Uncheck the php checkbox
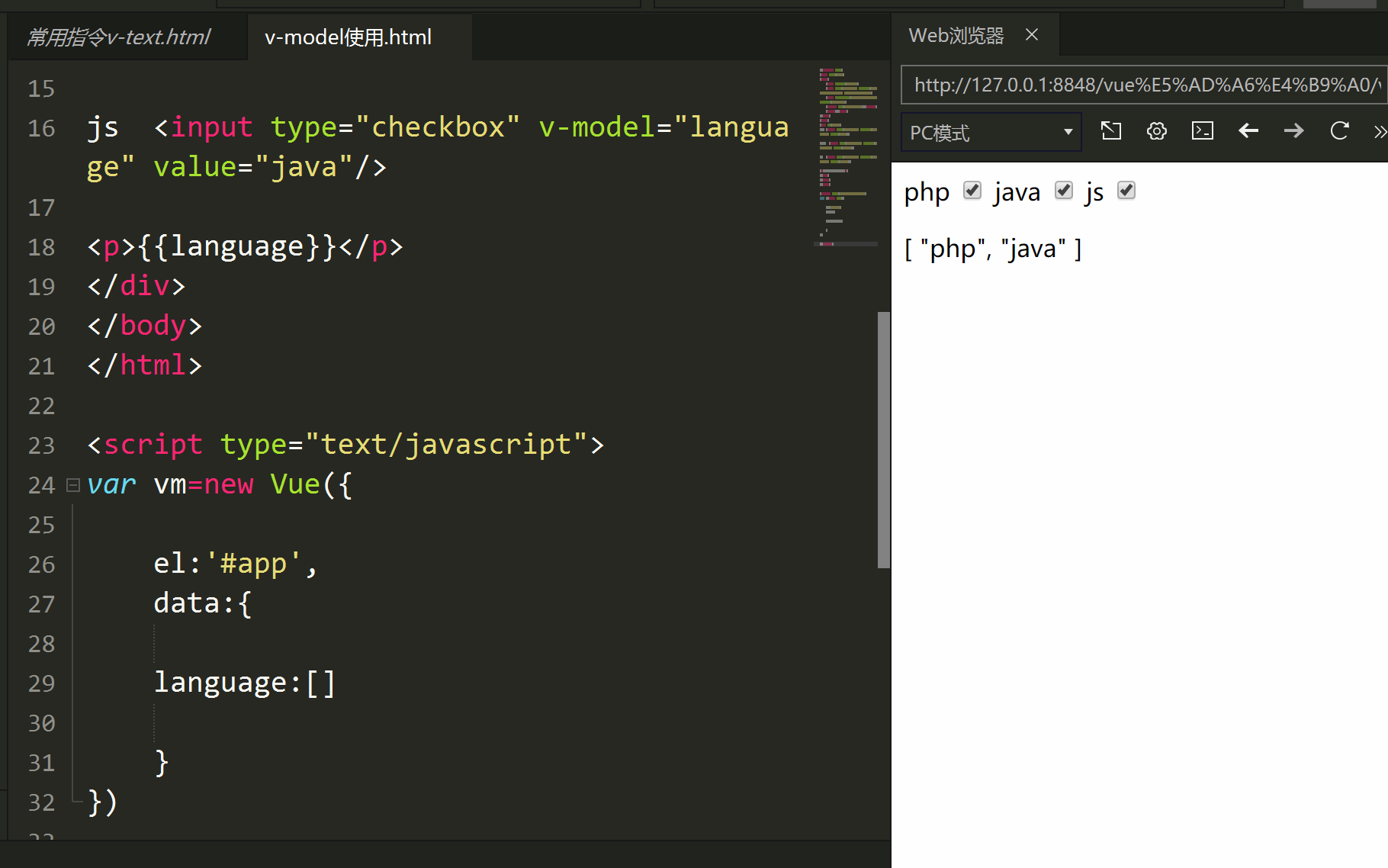This screenshot has width=1388, height=868. coord(972,190)
